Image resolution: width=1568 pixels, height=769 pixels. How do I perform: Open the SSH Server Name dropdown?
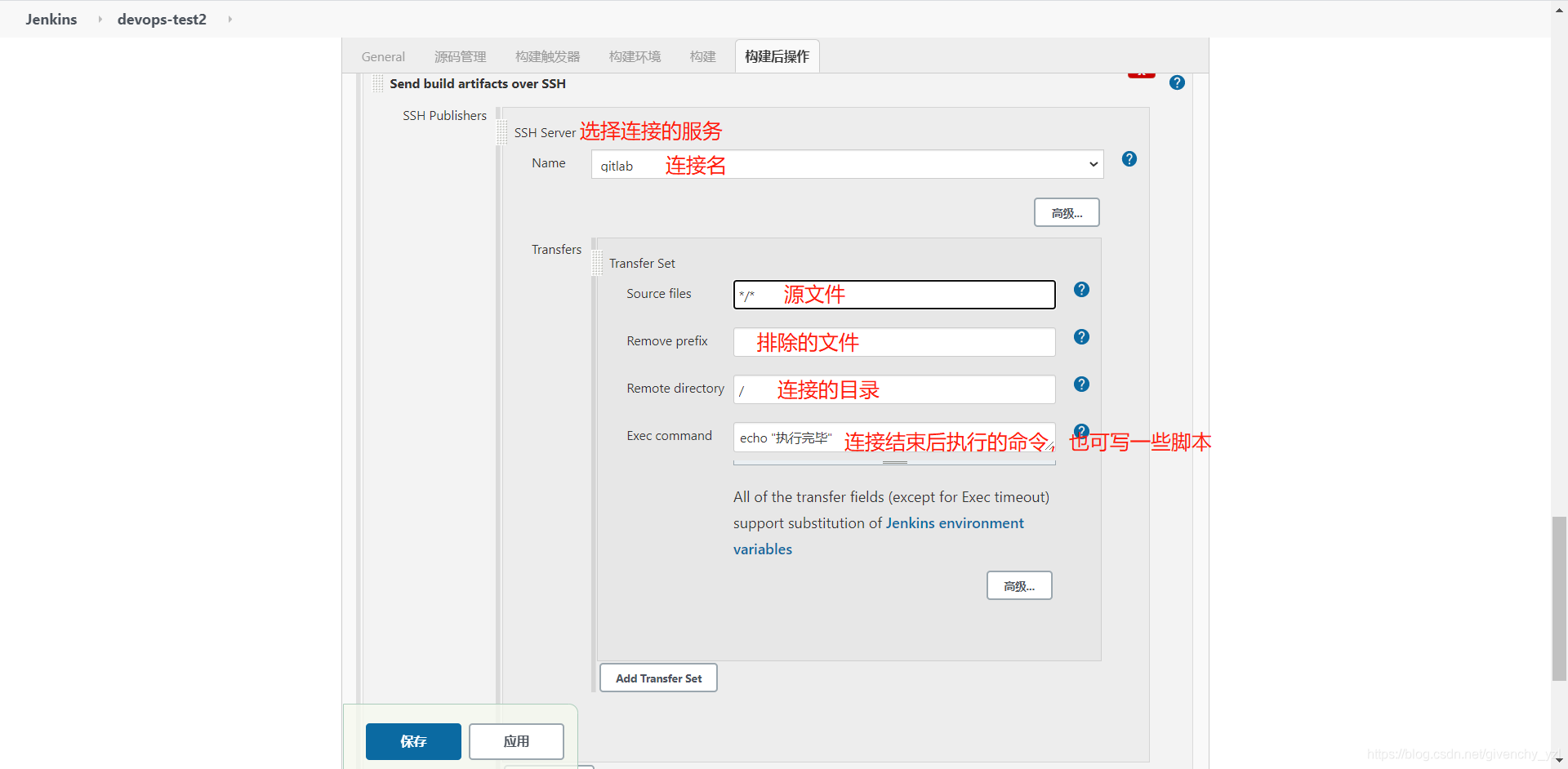847,164
